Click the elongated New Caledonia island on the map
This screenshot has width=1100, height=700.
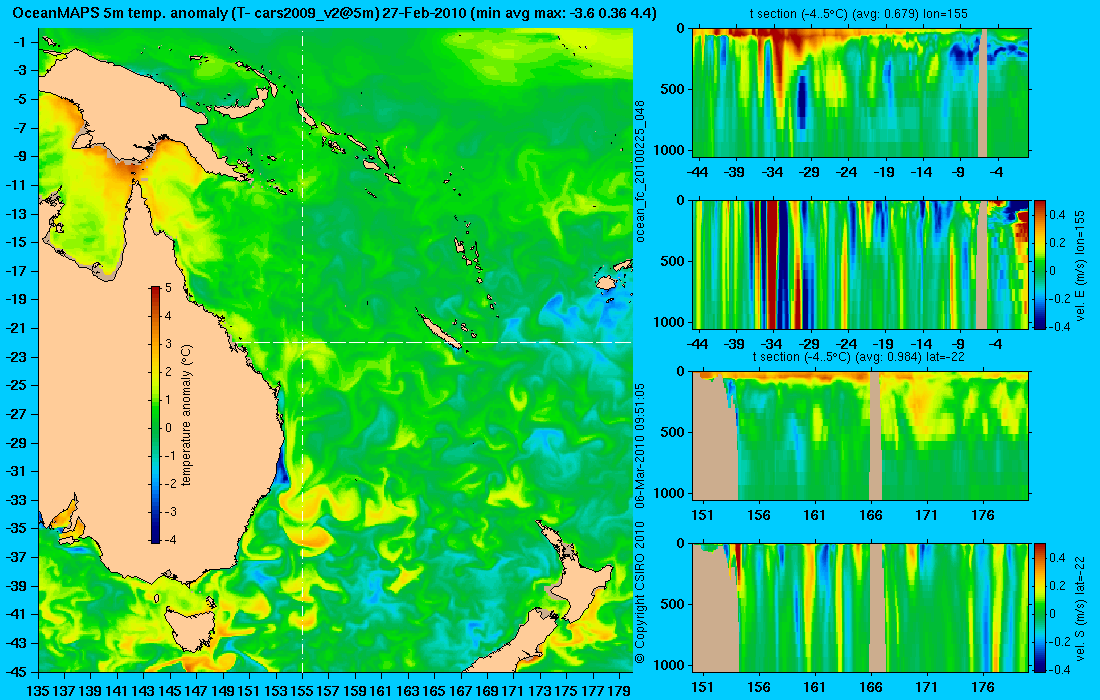click(439, 331)
